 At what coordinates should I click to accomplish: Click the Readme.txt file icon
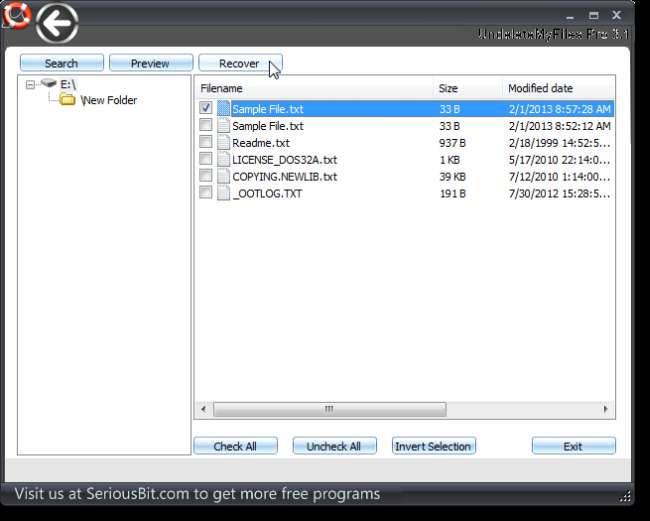pyautogui.click(x=223, y=143)
